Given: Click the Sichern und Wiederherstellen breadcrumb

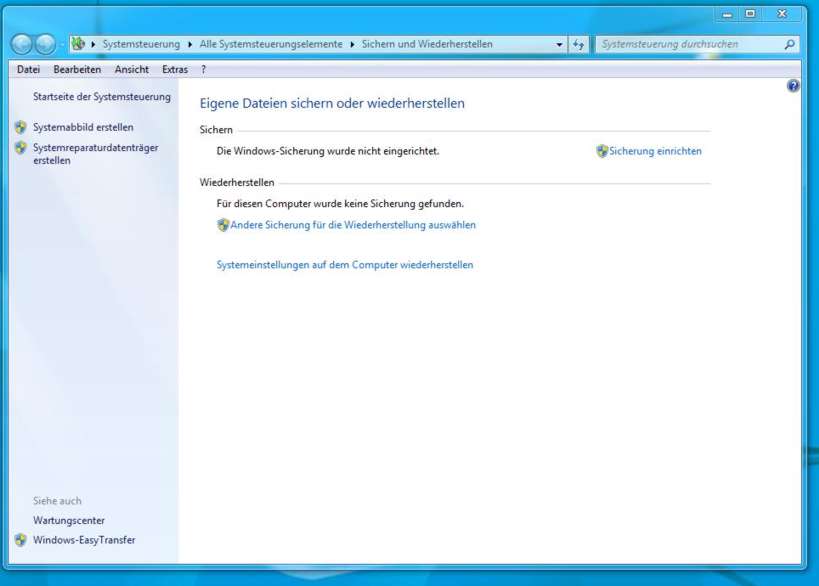Looking at the screenshot, I should (x=427, y=44).
